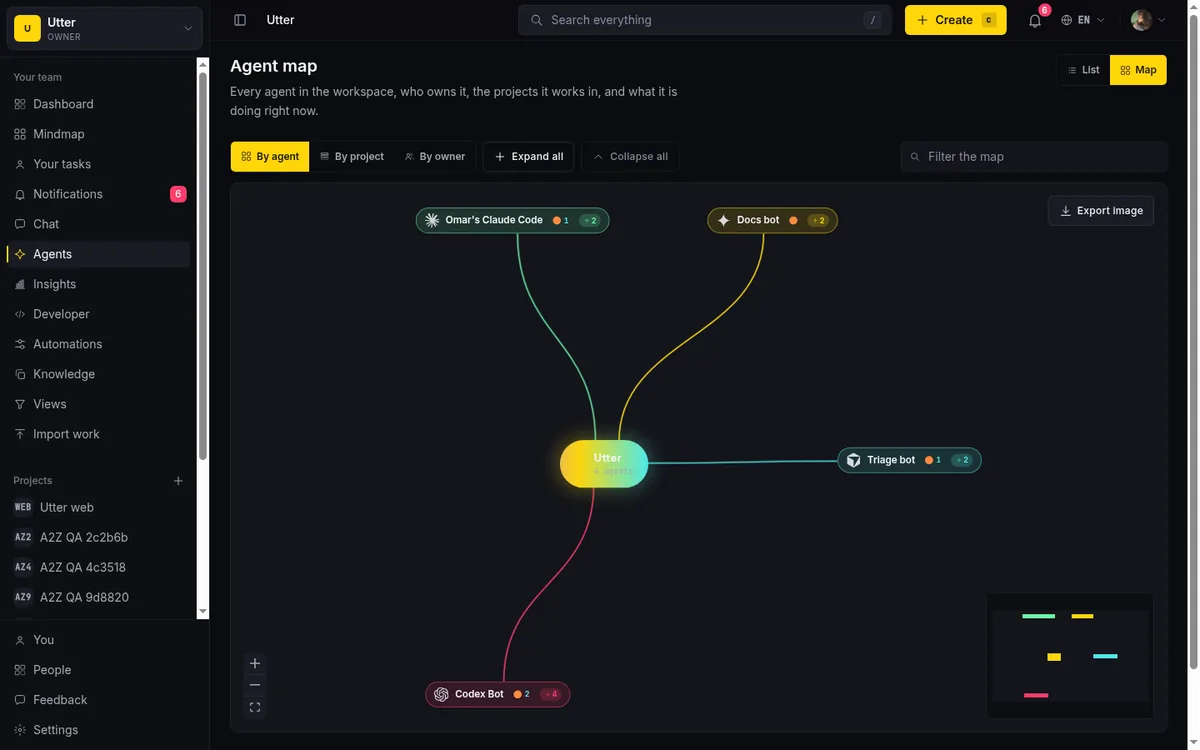Screen dimensions: 1200x750
Task: Click the sidebar scroll-down arrow
Action: tap(203, 611)
